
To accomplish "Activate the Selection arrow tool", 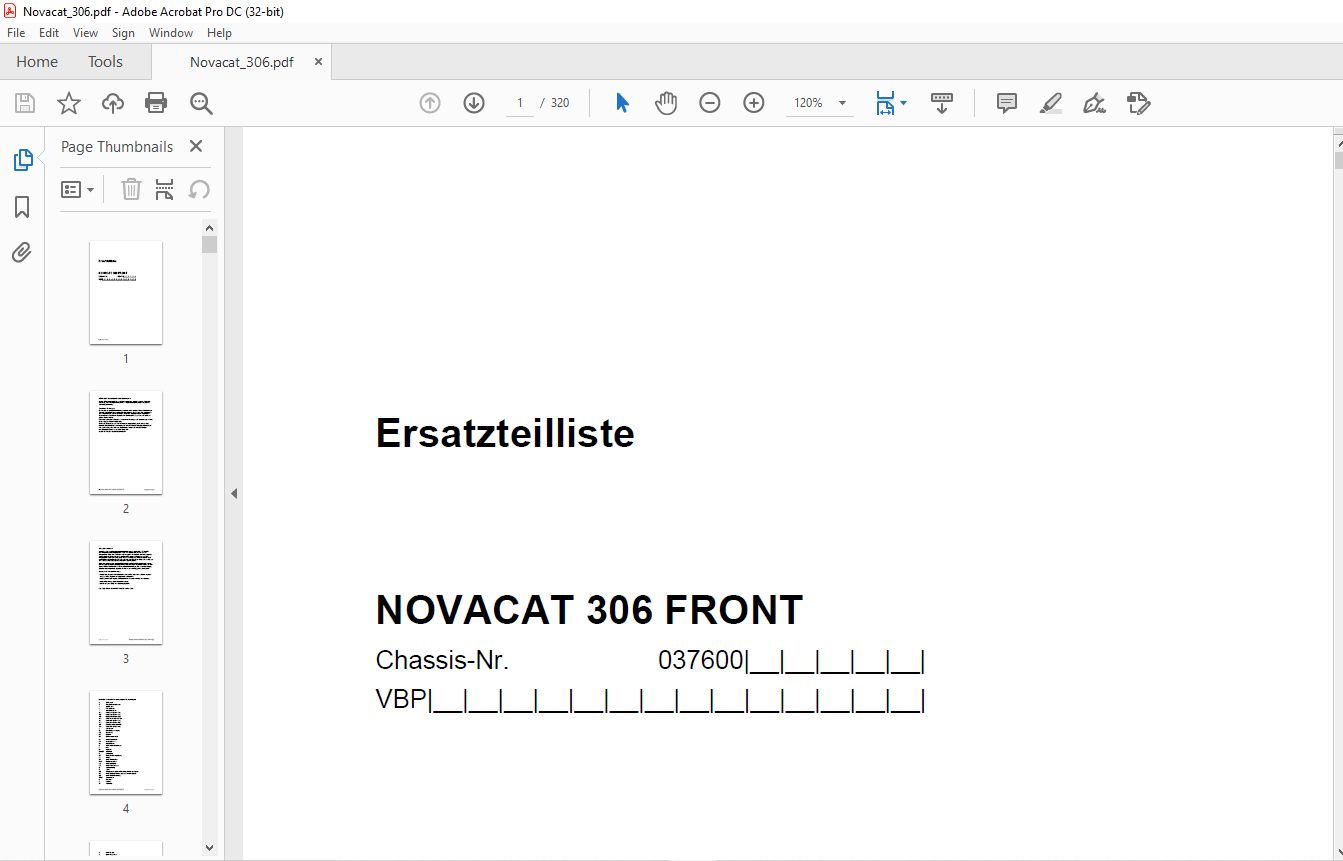I will [622, 103].
